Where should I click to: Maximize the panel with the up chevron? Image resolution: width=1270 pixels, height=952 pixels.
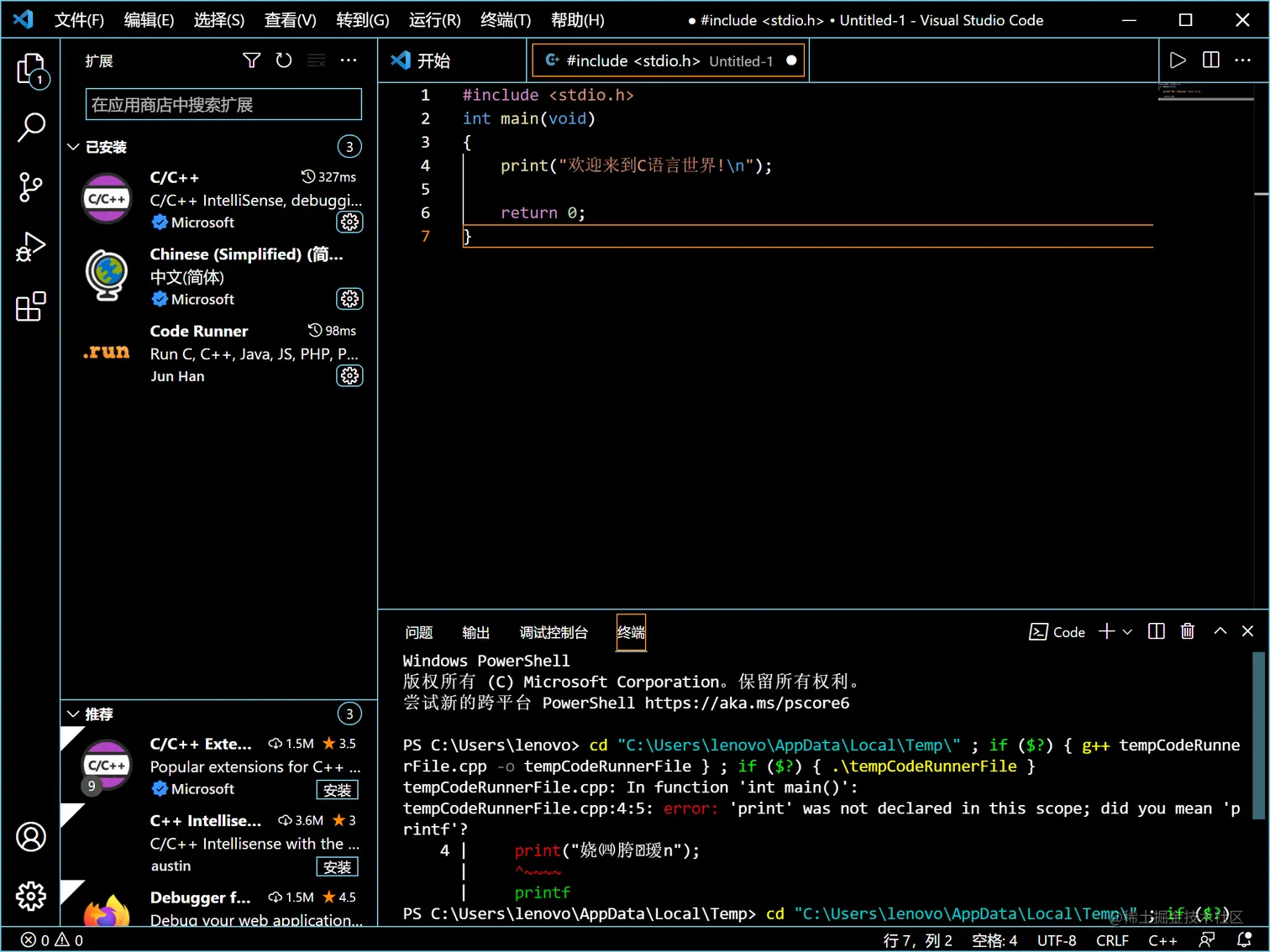click(x=1220, y=631)
